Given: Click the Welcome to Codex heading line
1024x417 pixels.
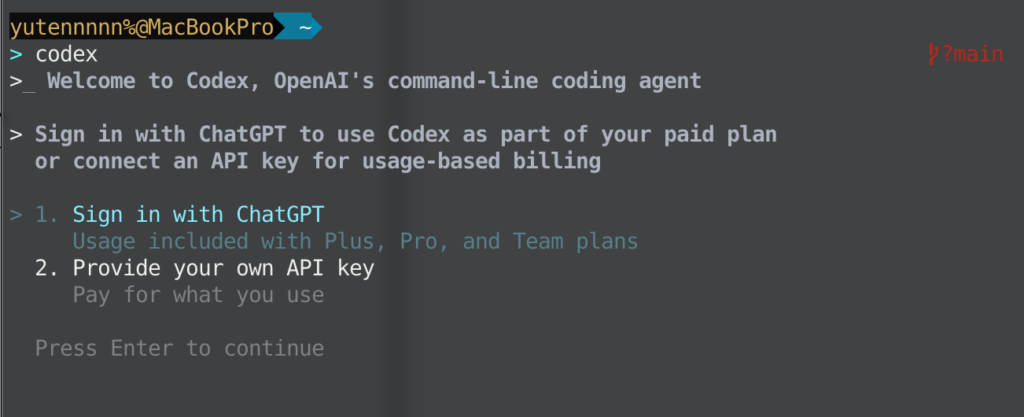Looking at the screenshot, I should pos(374,82).
